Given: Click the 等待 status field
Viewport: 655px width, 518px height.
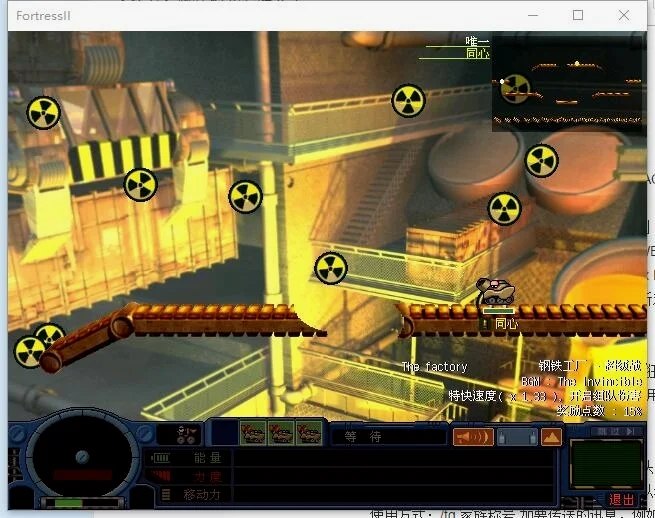Looking at the screenshot, I should click(x=388, y=437).
